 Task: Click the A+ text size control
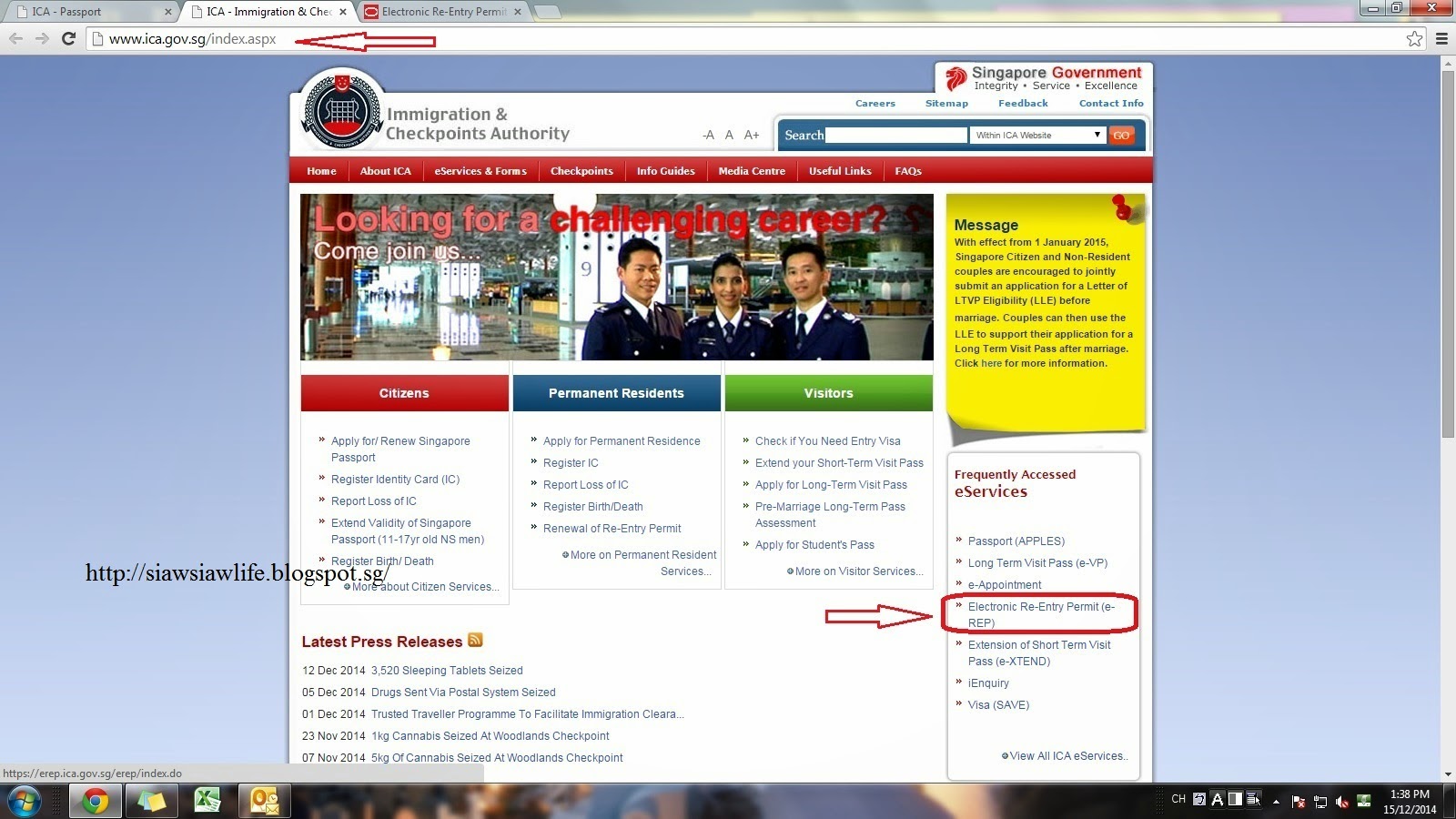click(x=752, y=135)
